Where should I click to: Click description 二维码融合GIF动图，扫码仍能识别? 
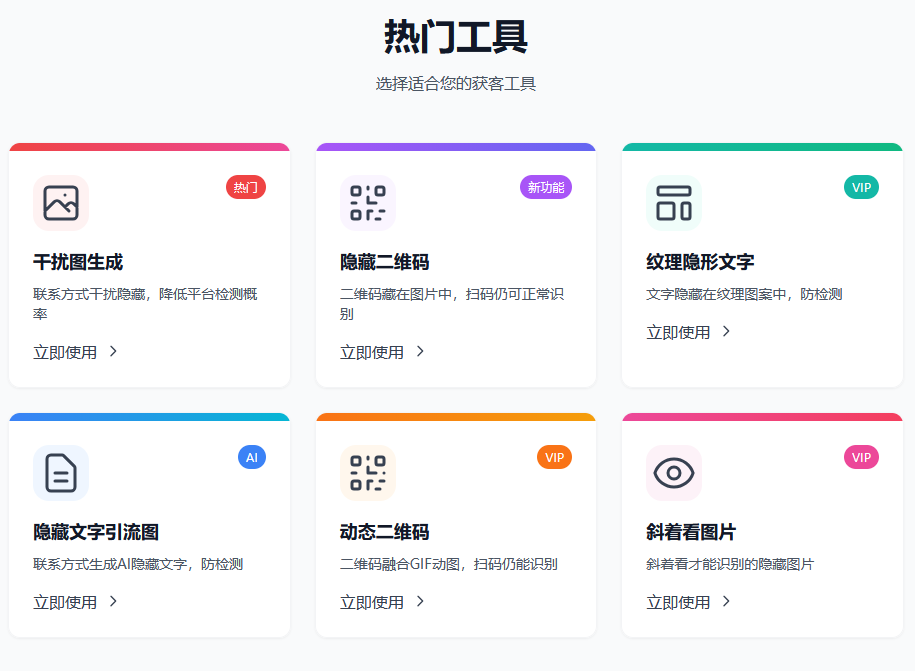[x=449, y=564]
